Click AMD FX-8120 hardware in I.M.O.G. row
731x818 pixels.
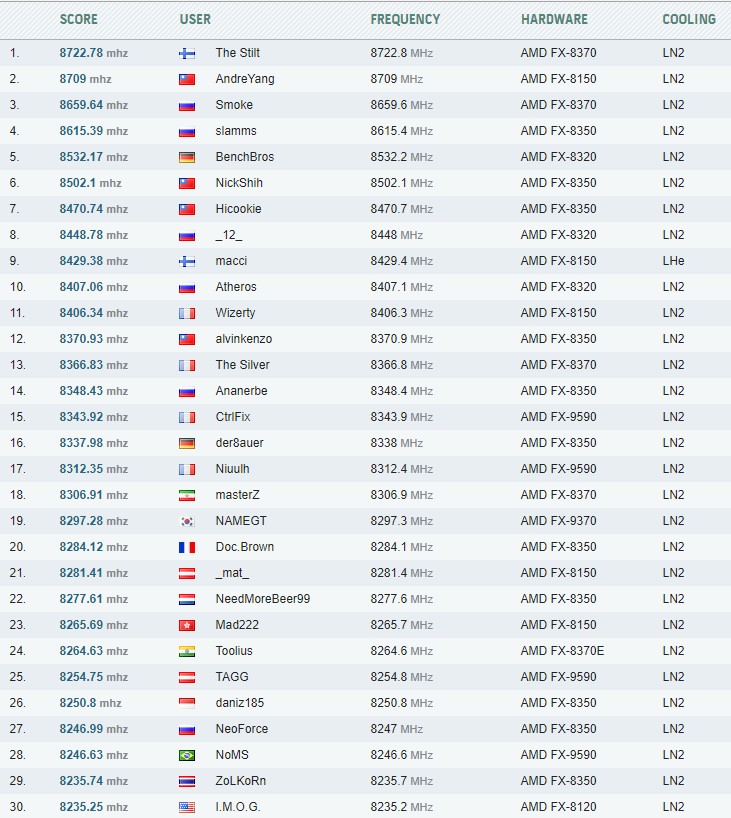558,807
